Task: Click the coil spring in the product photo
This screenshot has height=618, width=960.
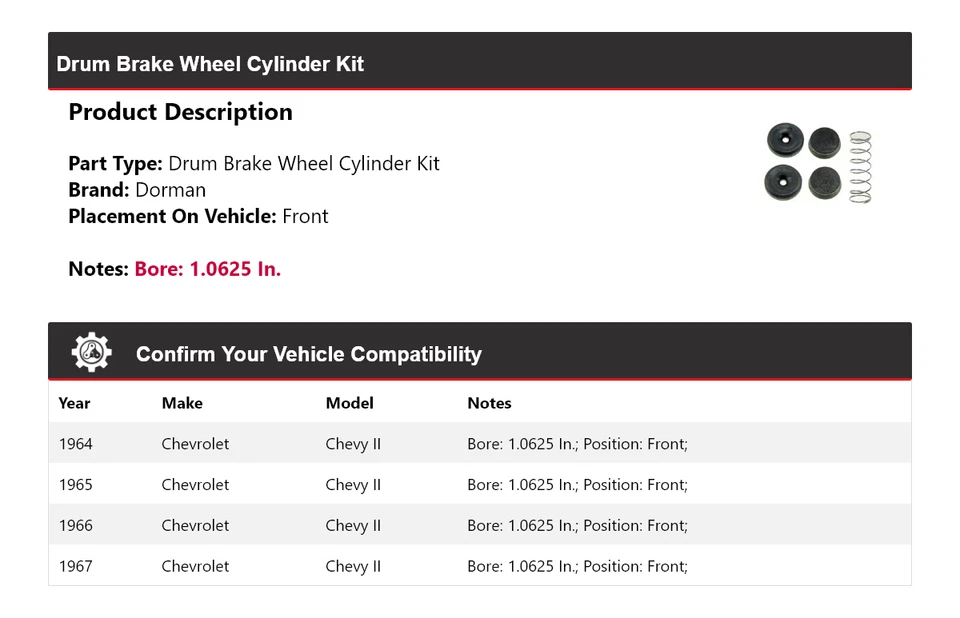Action: coord(860,167)
